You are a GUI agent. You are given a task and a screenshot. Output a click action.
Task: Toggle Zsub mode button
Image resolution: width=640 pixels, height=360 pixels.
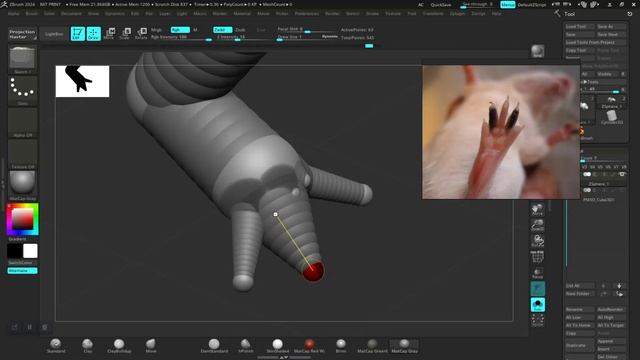tap(240, 30)
